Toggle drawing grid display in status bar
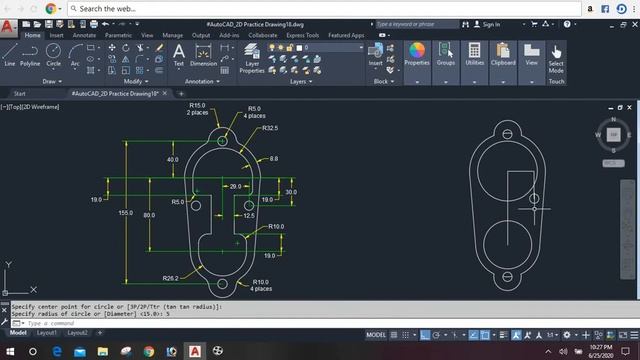 point(394,335)
